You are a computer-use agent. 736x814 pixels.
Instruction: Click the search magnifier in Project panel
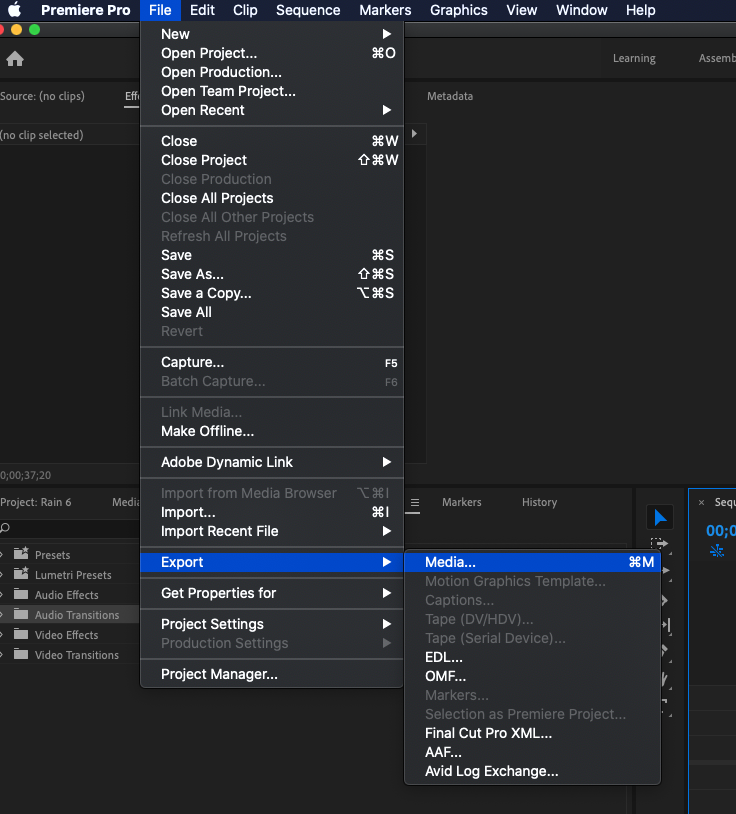6,528
